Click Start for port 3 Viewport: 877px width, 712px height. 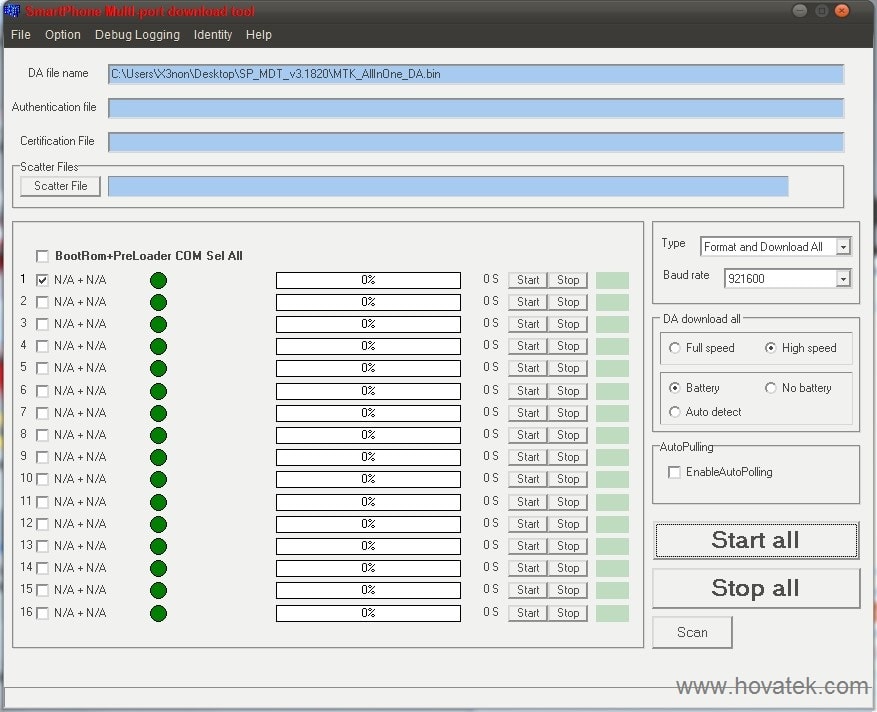click(528, 324)
